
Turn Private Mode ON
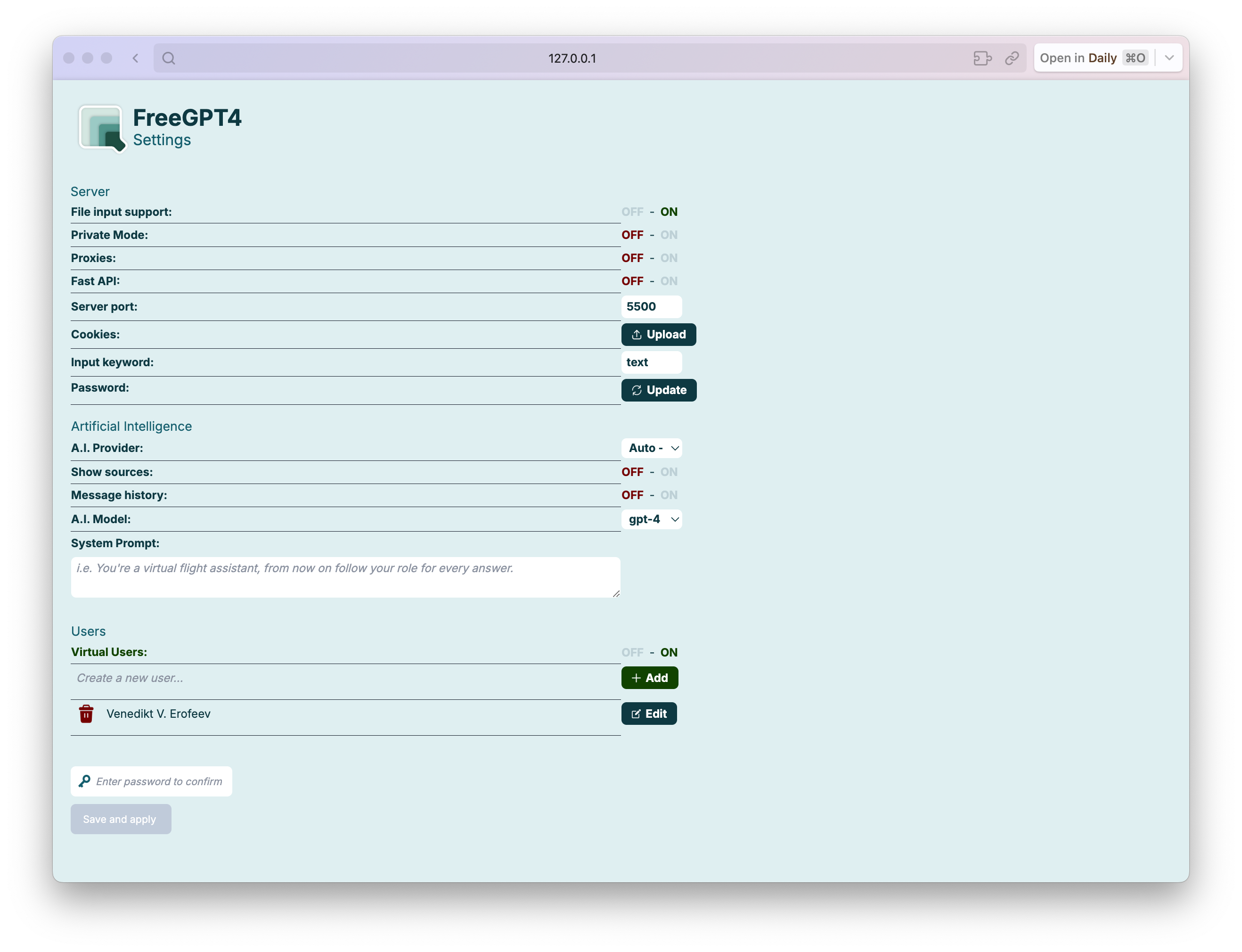[669, 235]
